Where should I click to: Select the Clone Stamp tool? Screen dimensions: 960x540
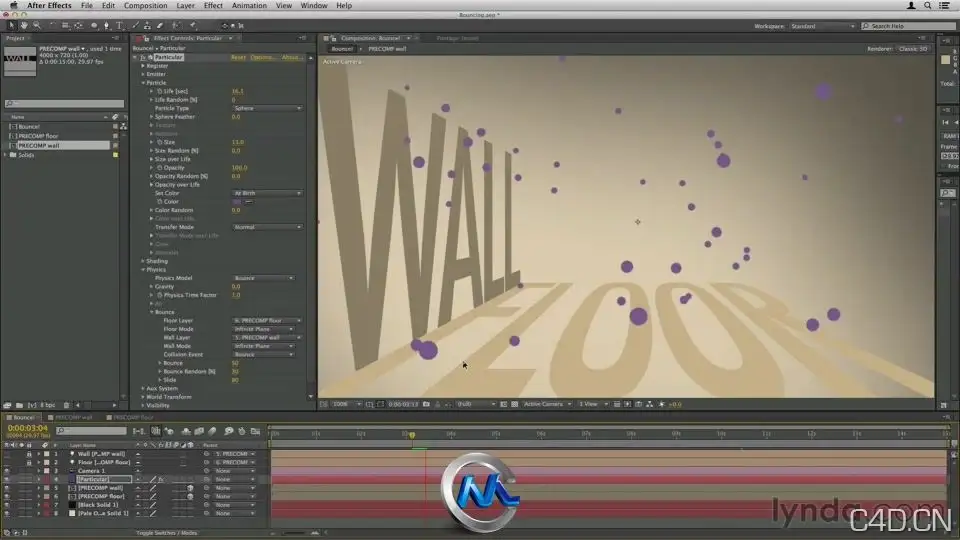click(147, 26)
